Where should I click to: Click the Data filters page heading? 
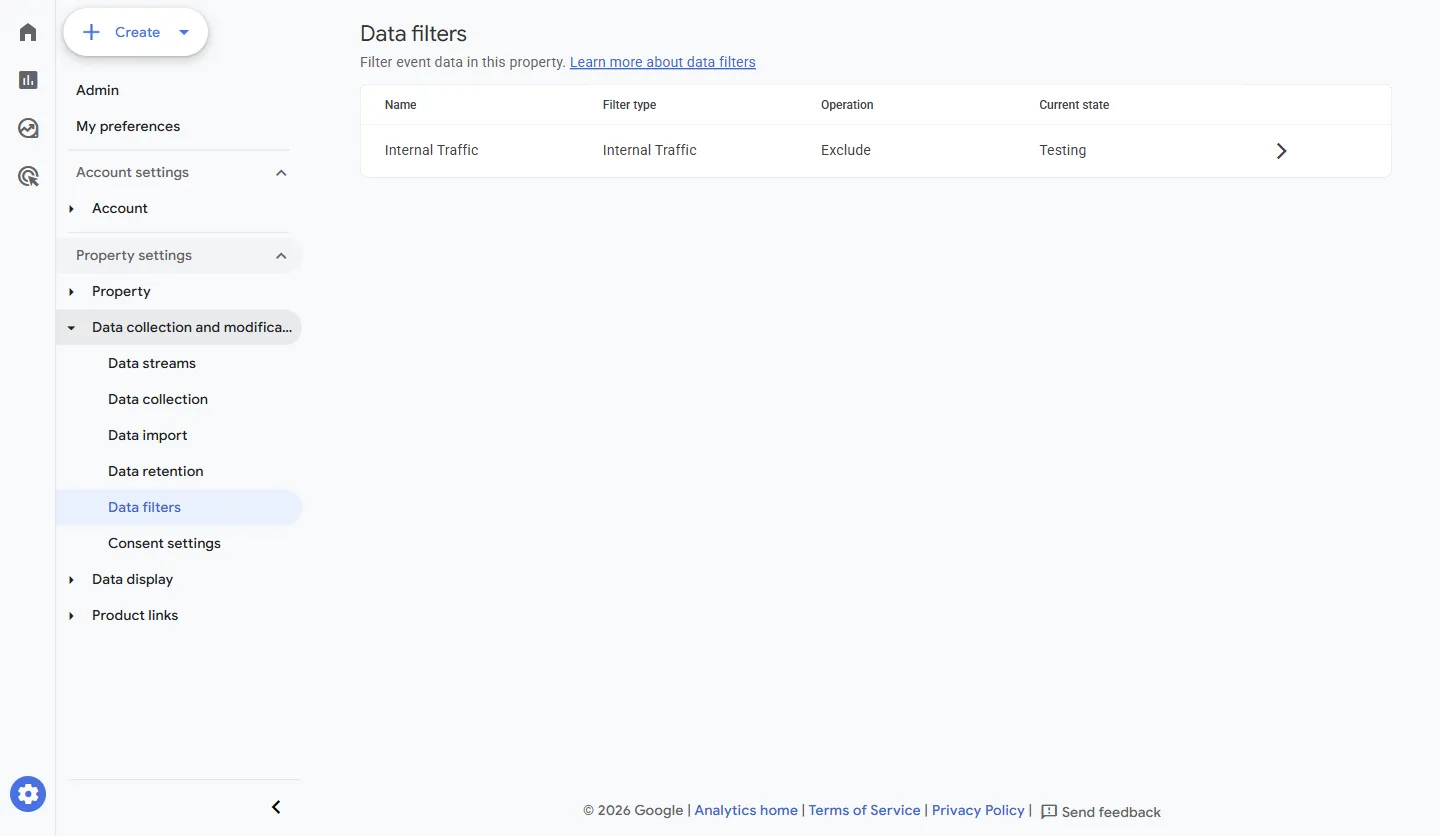point(413,34)
